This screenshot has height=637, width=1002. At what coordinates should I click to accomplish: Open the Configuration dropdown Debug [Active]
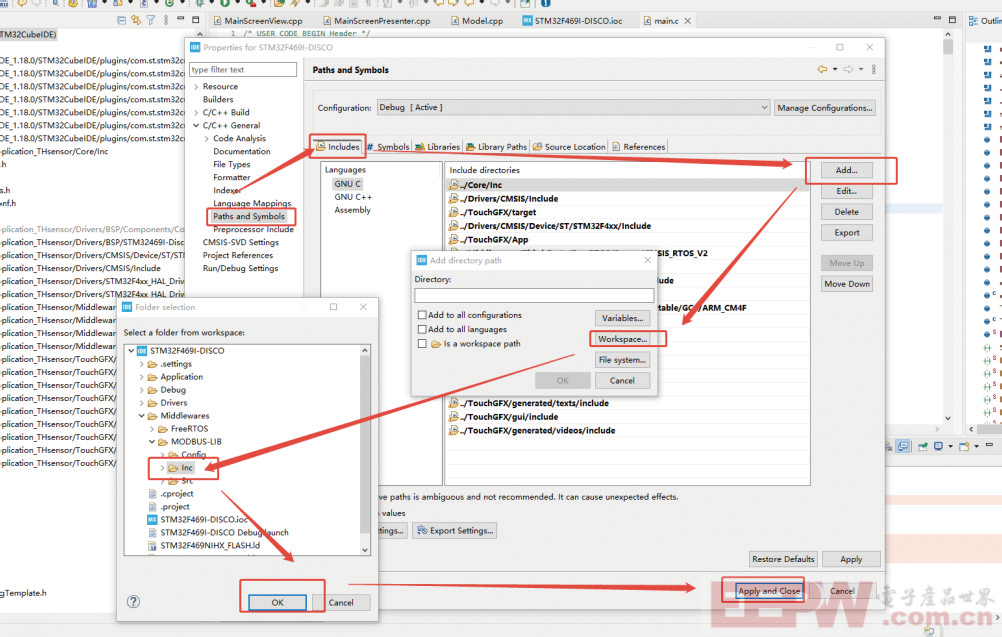click(573, 107)
